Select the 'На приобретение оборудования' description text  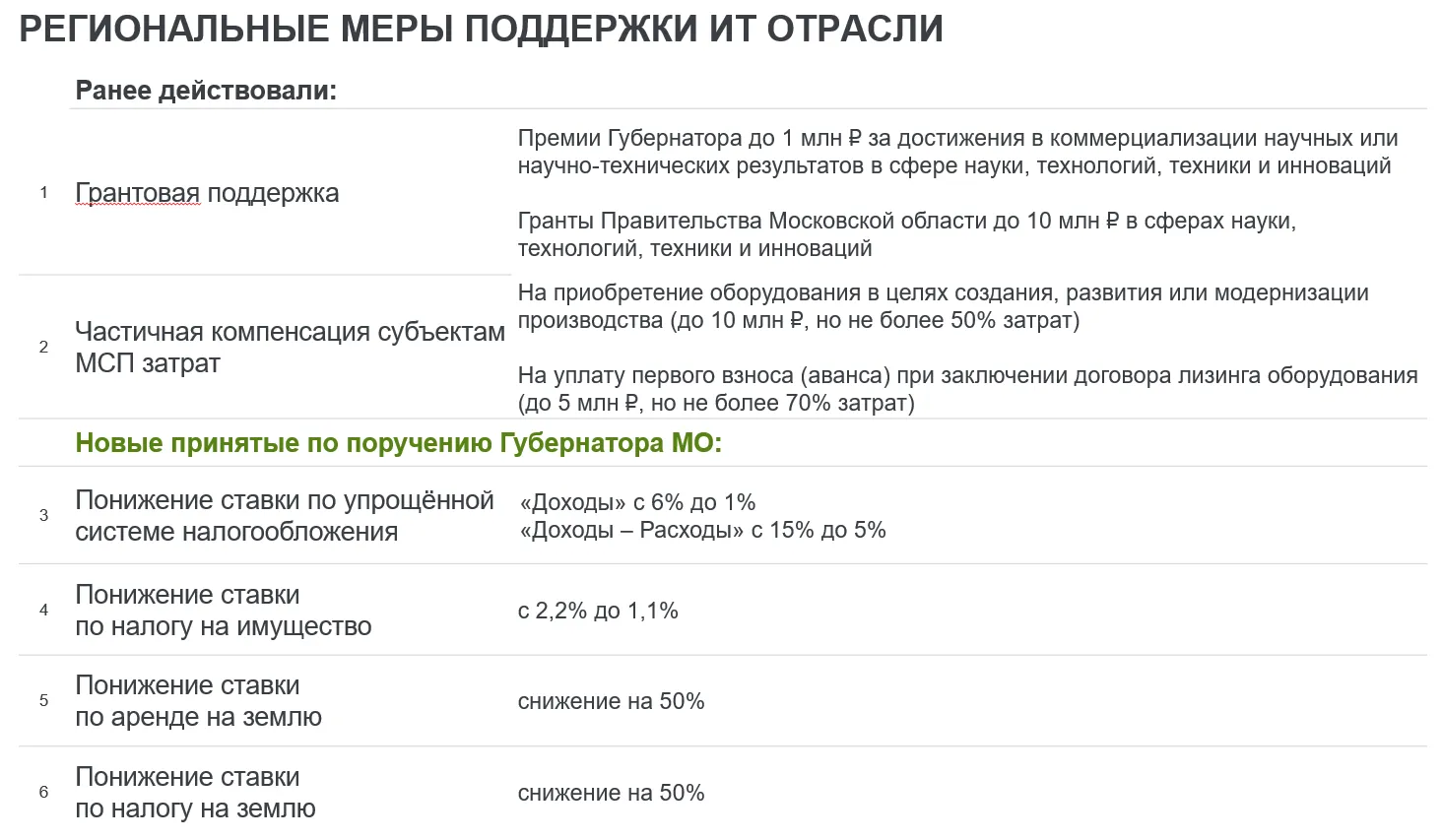pos(943,306)
